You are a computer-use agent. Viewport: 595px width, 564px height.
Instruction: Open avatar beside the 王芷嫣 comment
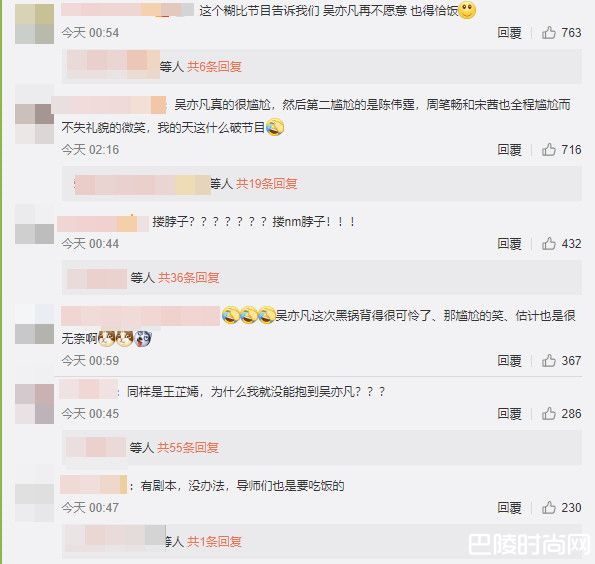coord(35,404)
